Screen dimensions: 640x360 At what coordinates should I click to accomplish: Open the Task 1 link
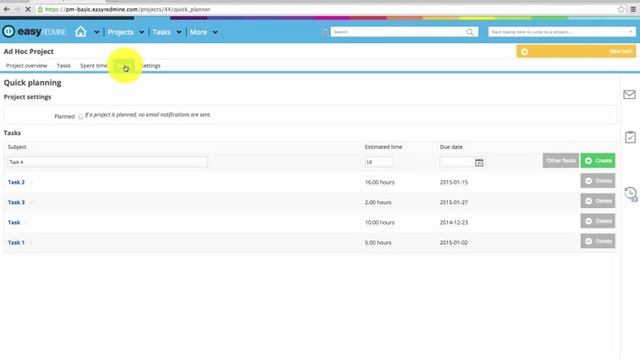pyautogui.click(x=16, y=242)
